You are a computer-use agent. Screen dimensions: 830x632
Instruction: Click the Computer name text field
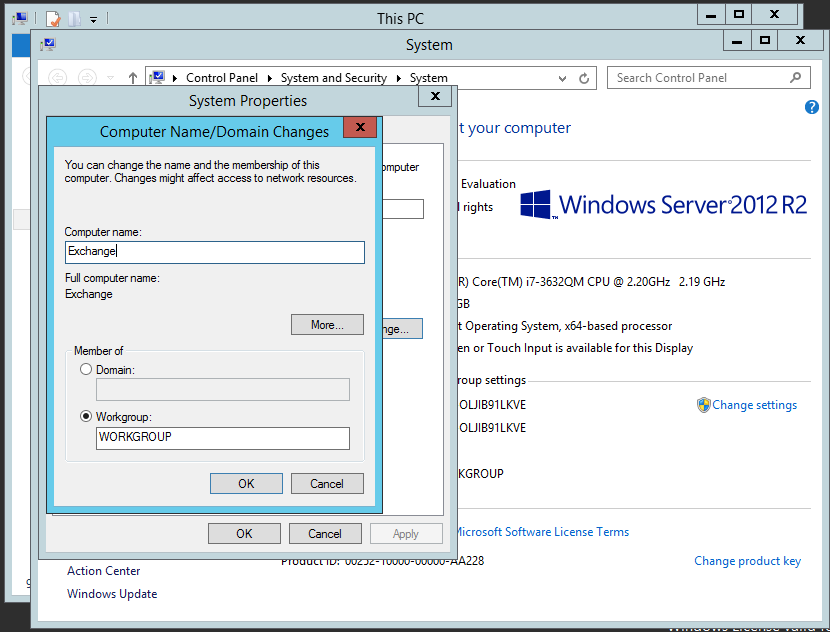coord(215,252)
